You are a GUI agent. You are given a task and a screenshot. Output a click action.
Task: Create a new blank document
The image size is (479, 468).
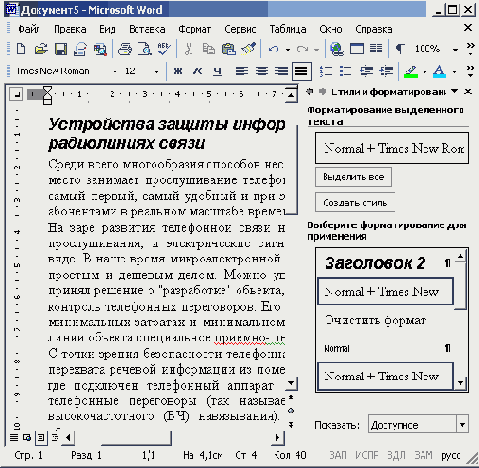click(21, 49)
